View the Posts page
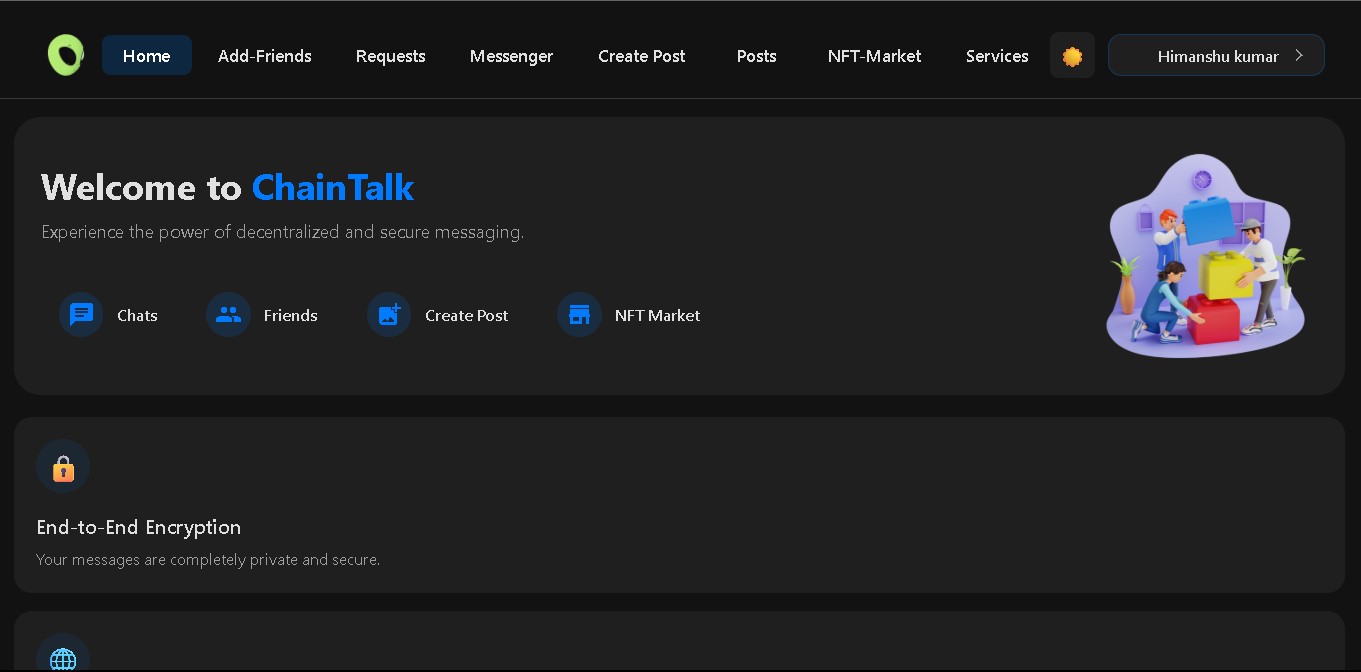Viewport: 1361px width, 672px height. (757, 56)
